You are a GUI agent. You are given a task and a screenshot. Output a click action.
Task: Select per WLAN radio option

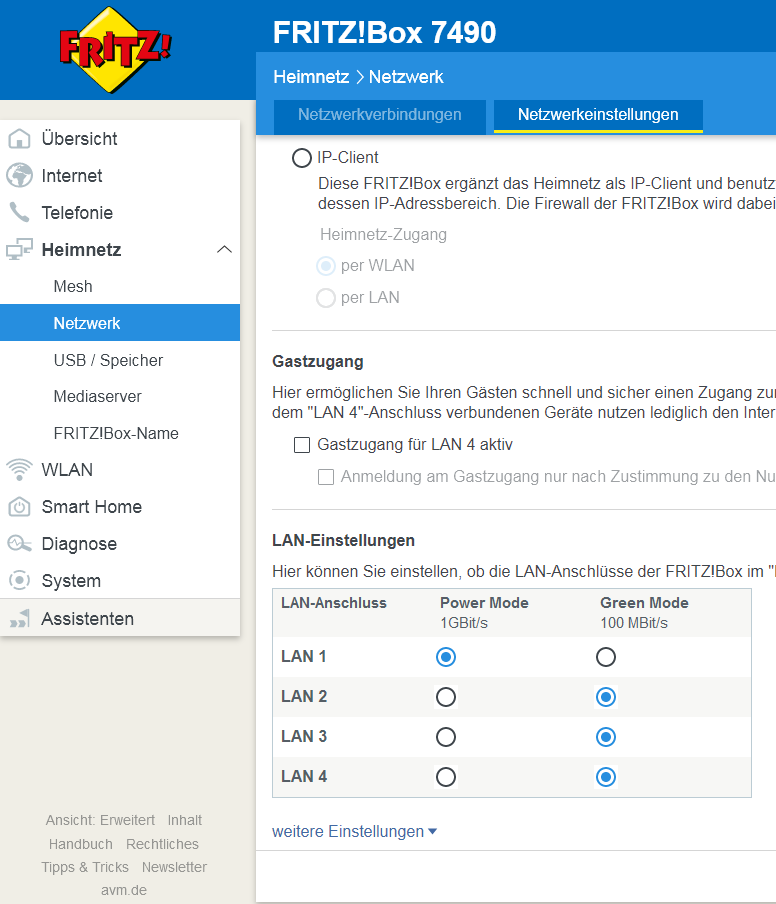pos(326,266)
